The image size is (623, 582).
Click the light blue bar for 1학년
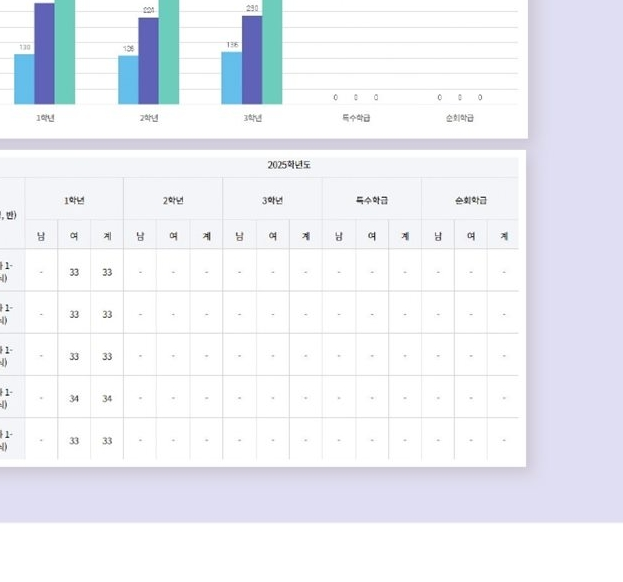(x=24, y=79)
